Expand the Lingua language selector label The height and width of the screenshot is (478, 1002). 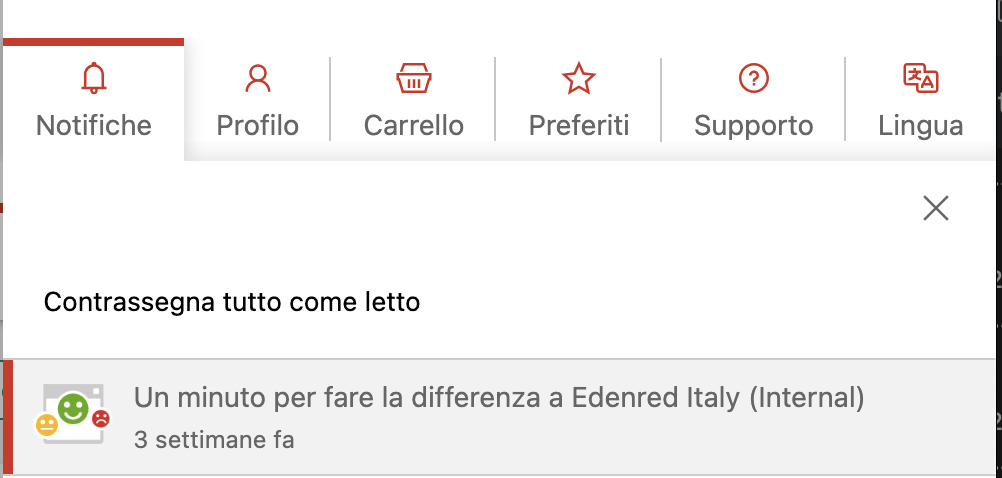pyautogui.click(x=920, y=126)
